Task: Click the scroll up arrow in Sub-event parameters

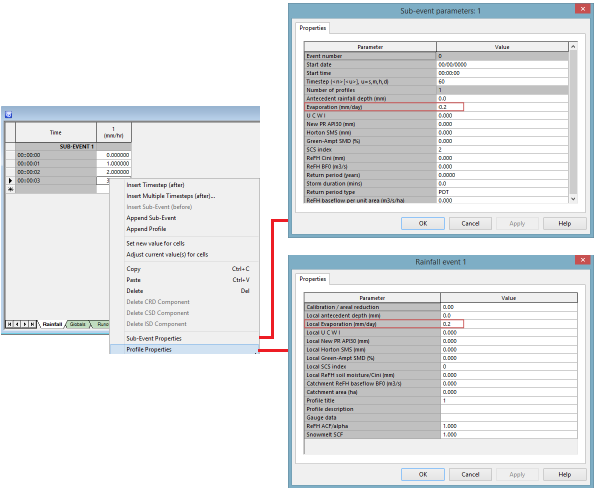Action: click(573, 46)
